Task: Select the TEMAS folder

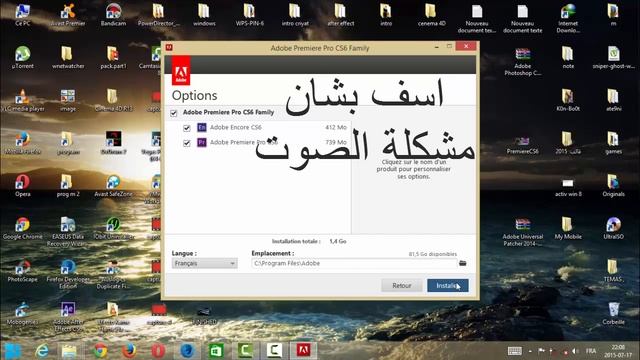Action: (613, 271)
